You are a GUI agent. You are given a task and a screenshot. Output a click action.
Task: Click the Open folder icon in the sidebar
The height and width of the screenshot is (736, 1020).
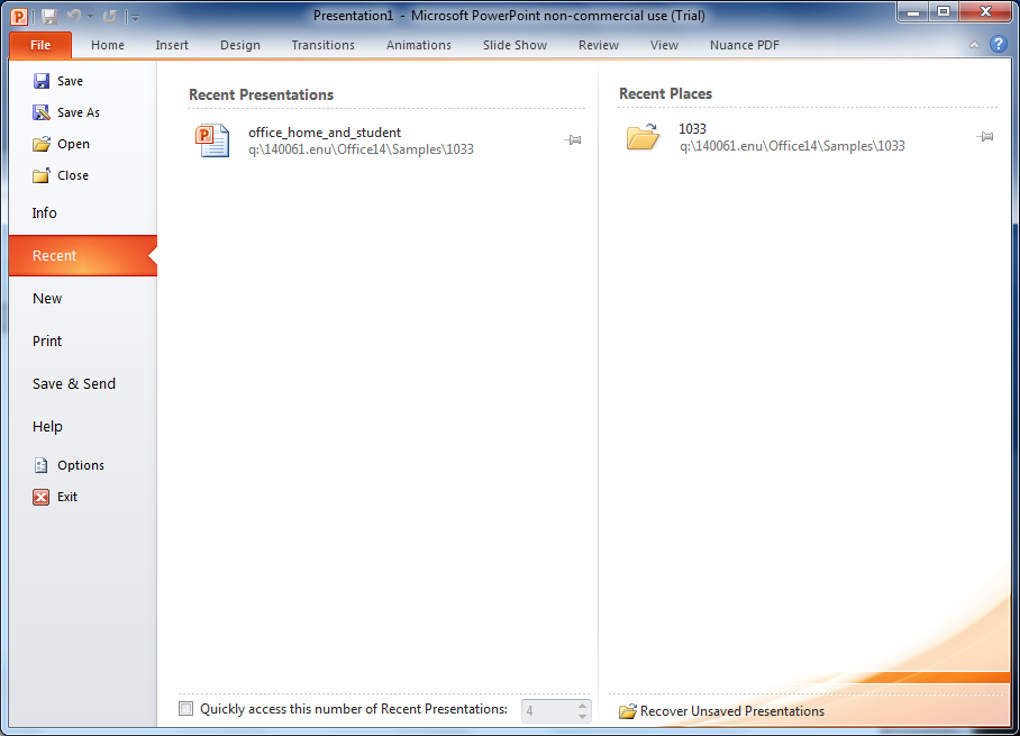(x=41, y=144)
